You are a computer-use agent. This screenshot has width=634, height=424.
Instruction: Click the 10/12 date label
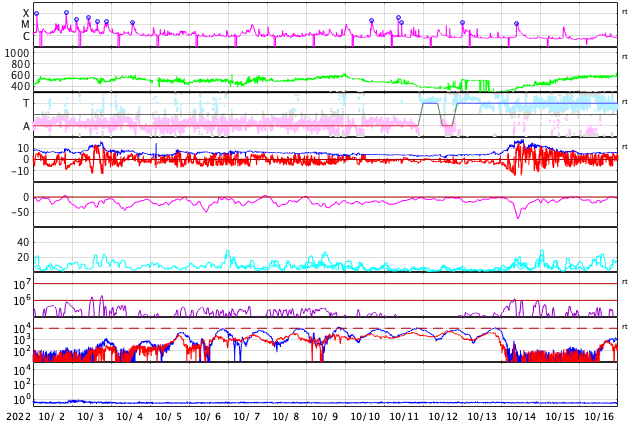pos(443,417)
